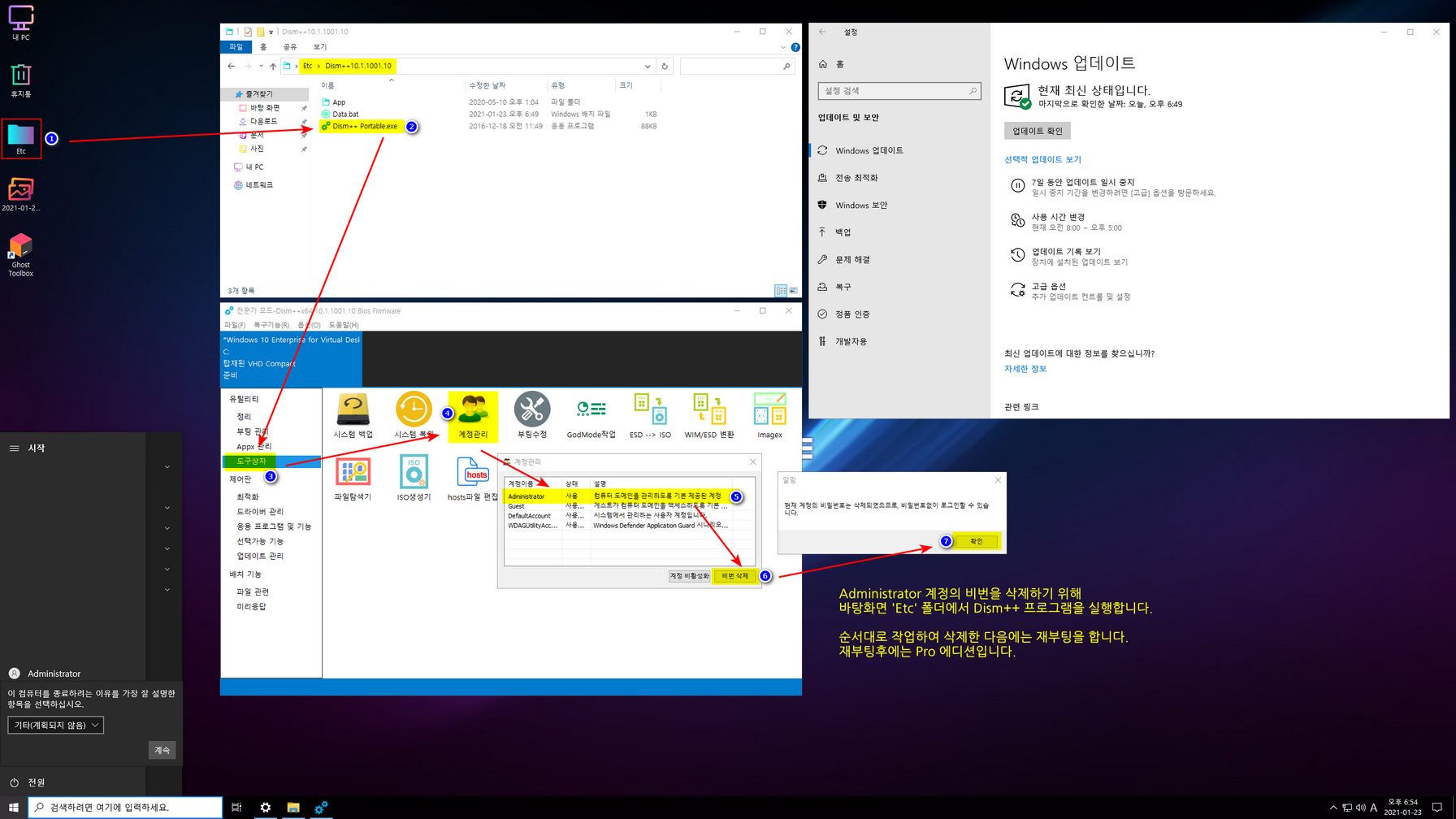Open the 파일탐색기 tool icon
This screenshot has width=1456, height=819.
[353, 479]
